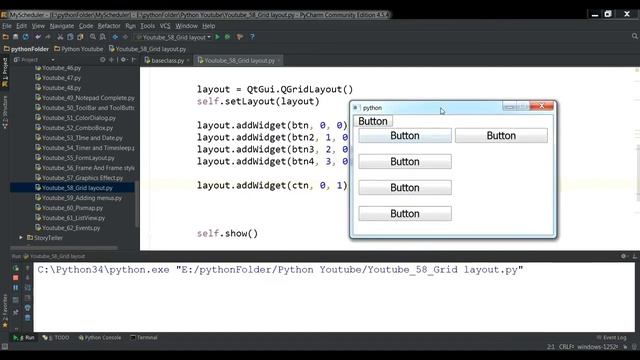
Task: Click the Redo arrow in the toolbar
Action: (48, 37)
